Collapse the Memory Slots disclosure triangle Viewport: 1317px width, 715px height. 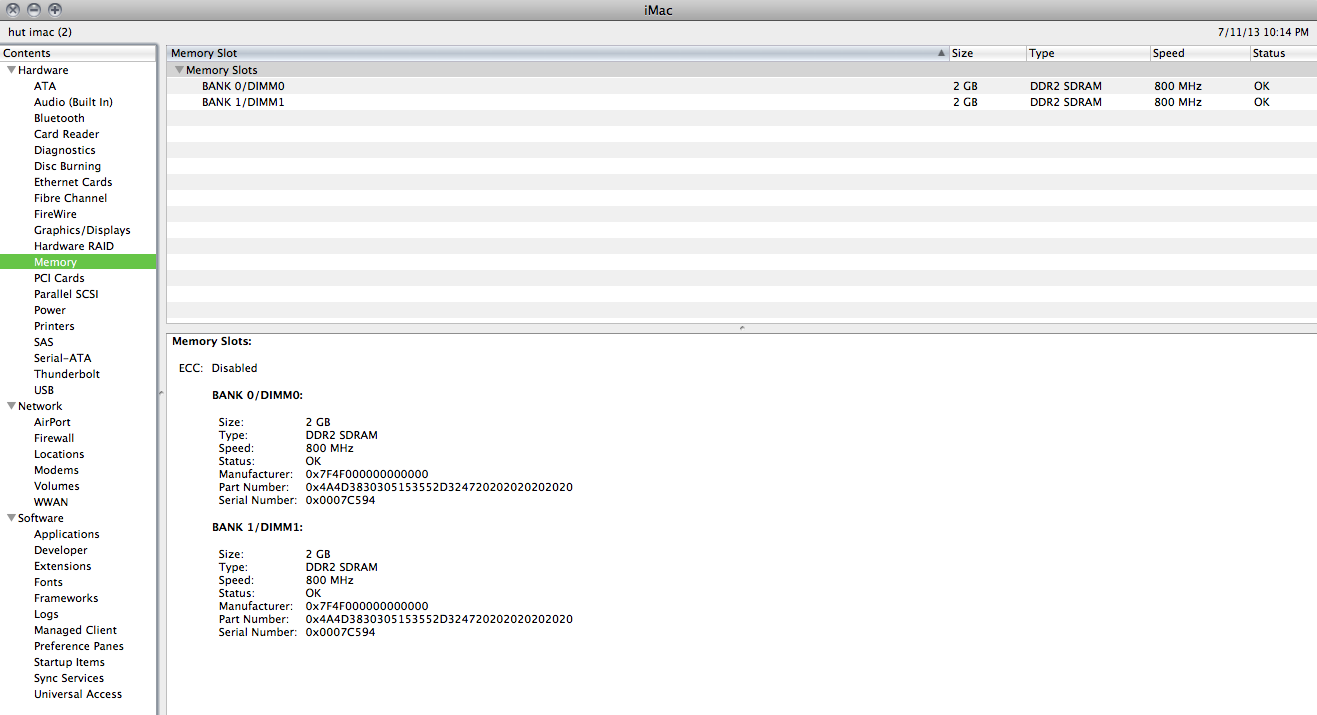179,70
